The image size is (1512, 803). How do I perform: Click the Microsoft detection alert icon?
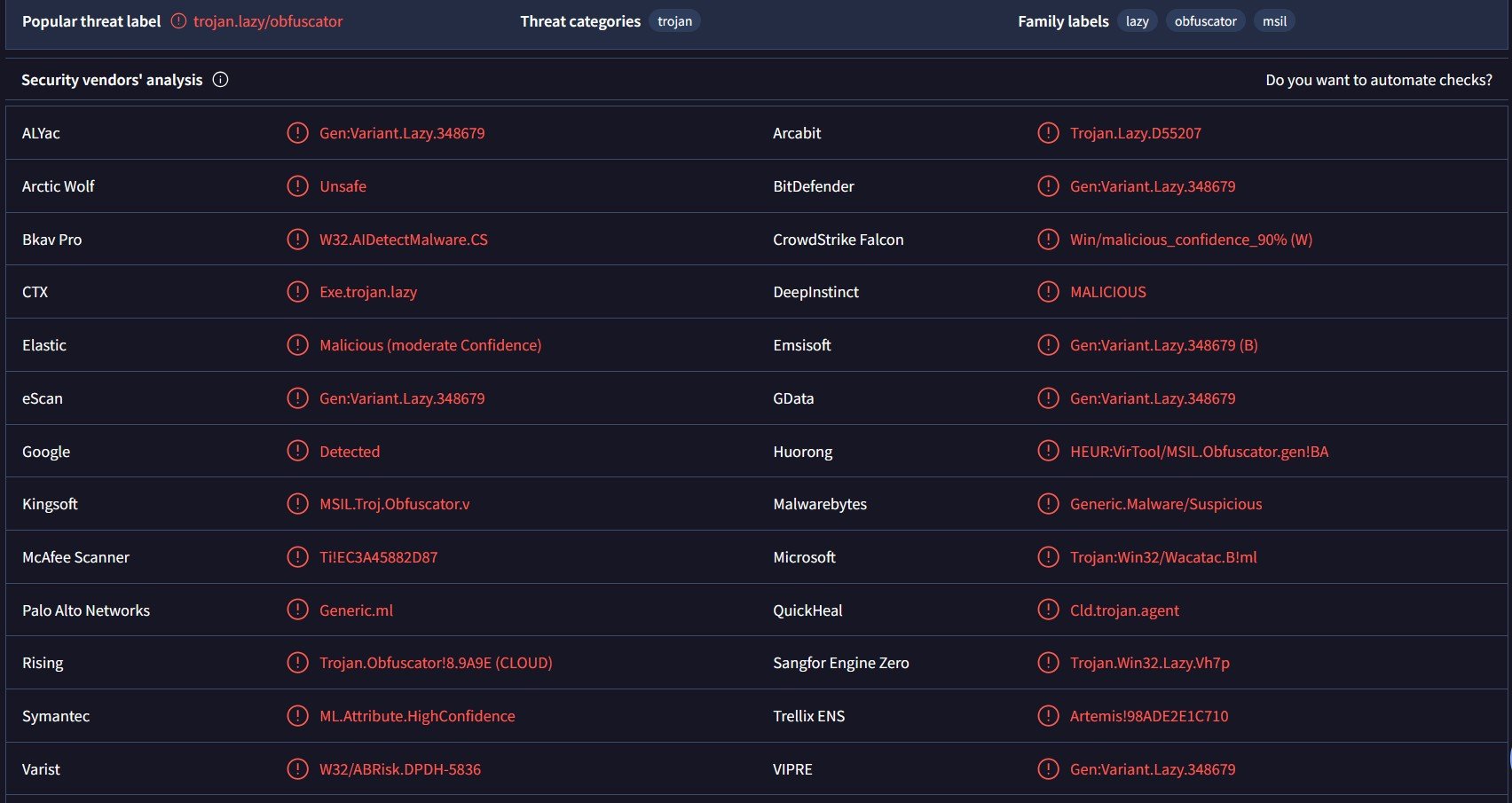coord(1048,557)
